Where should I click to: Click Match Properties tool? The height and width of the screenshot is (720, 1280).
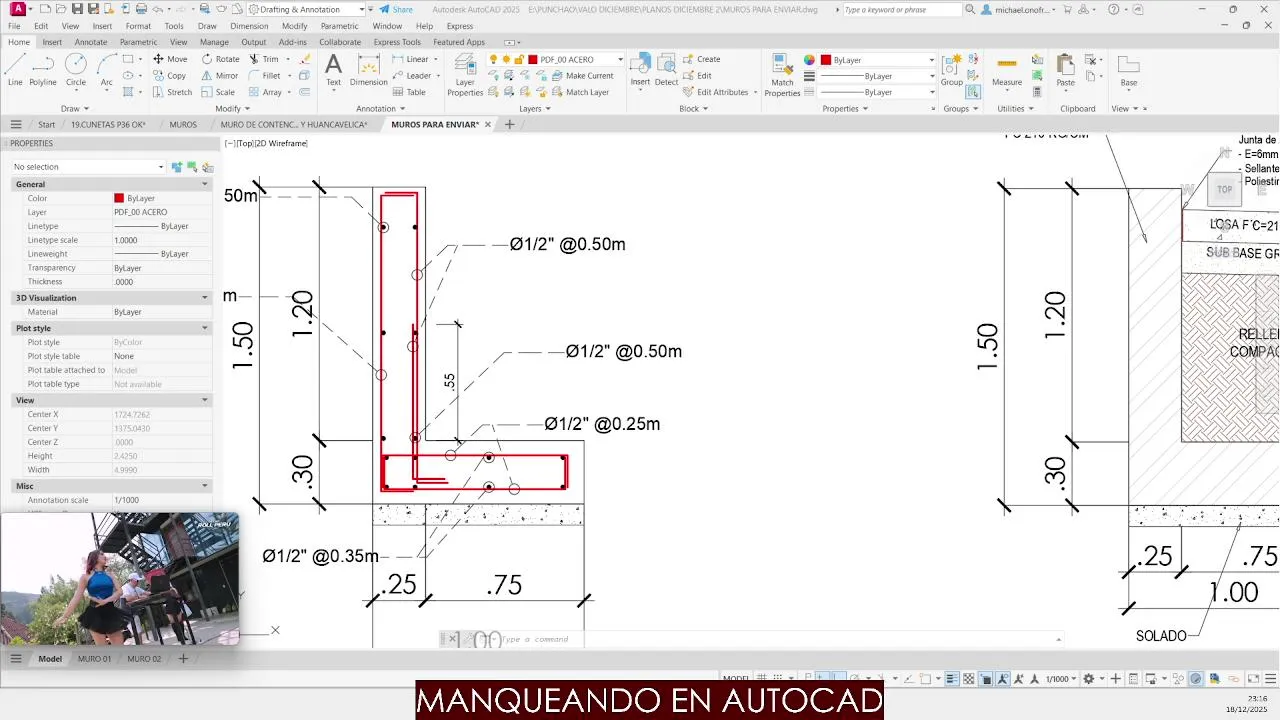click(x=782, y=75)
